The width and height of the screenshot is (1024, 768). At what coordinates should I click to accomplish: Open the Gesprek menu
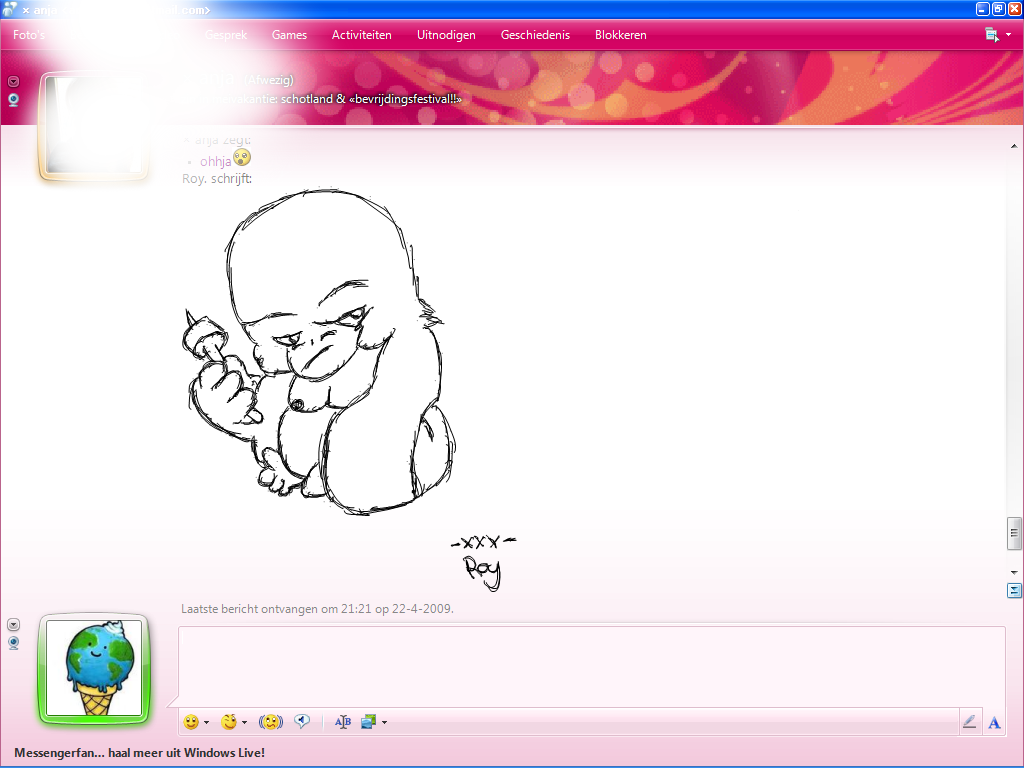[x=226, y=34]
